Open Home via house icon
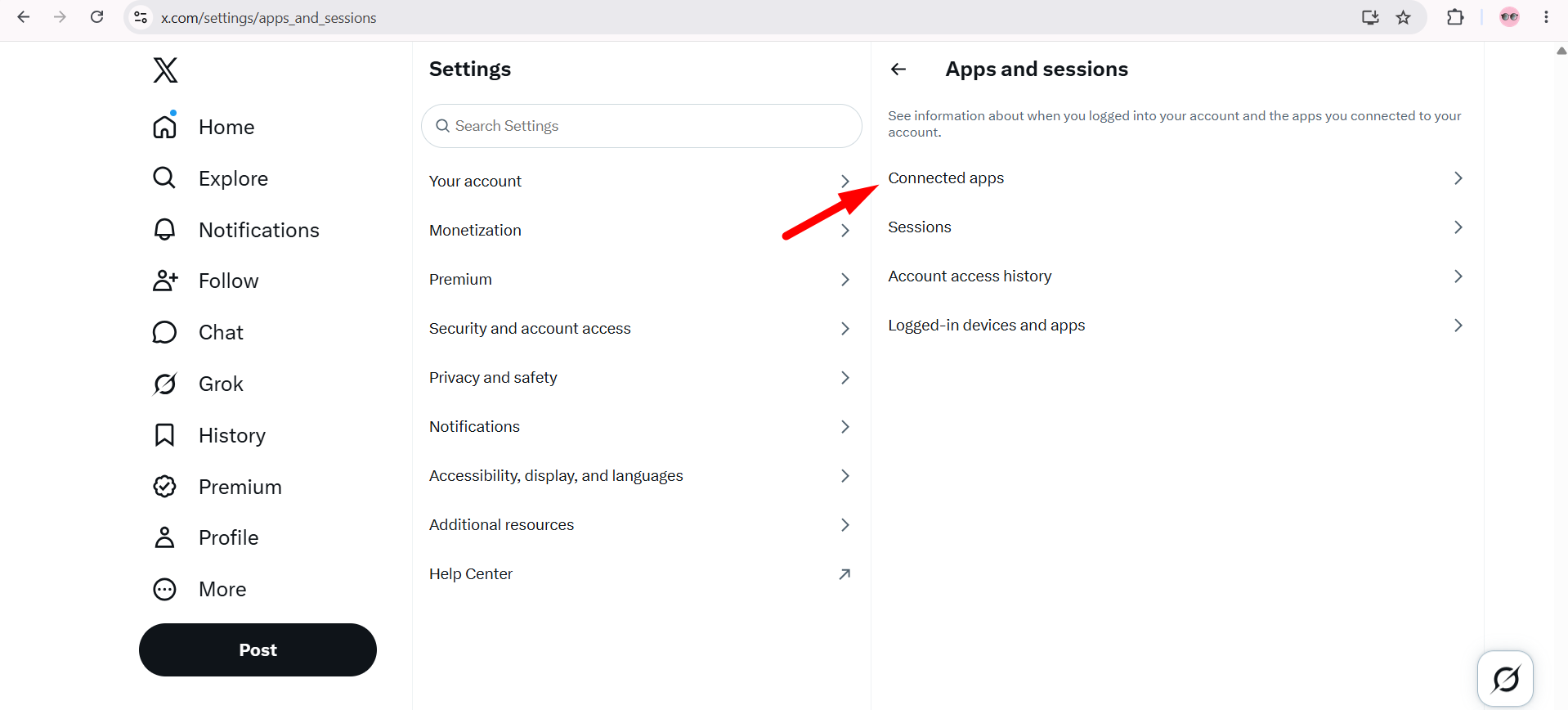This screenshot has width=1568, height=710. click(x=165, y=127)
